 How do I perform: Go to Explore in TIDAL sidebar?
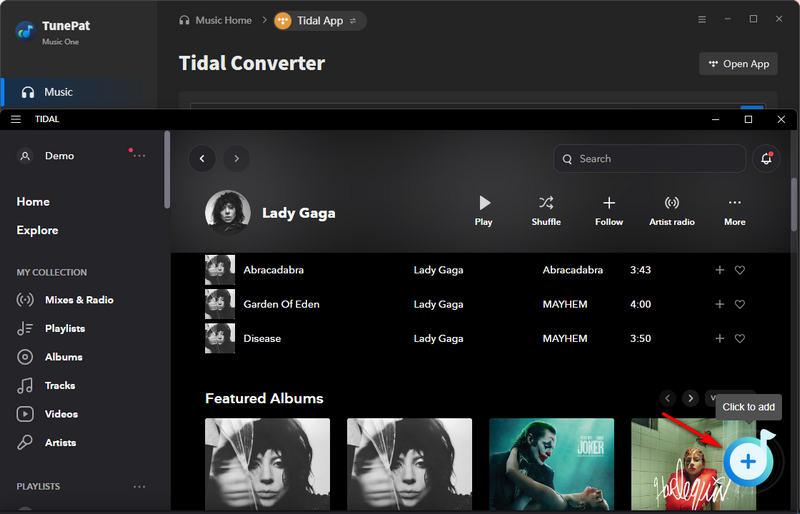click(x=37, y=230)
